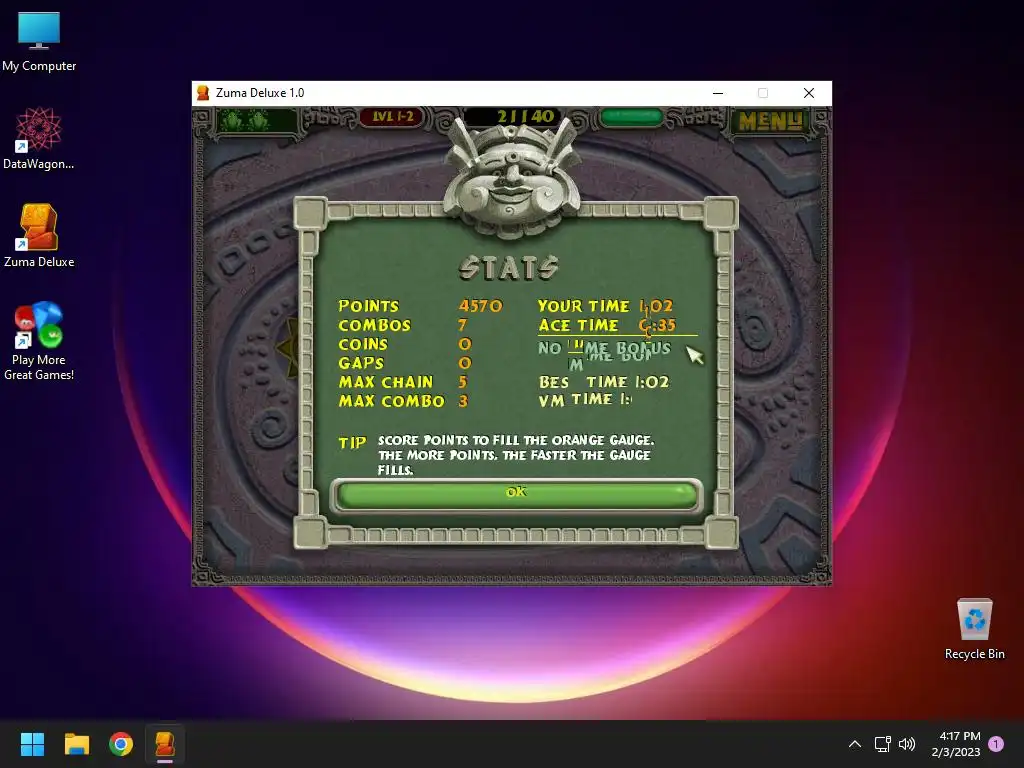
Task: Click the POINTS value 4570
Action: (x=480, y=306)
